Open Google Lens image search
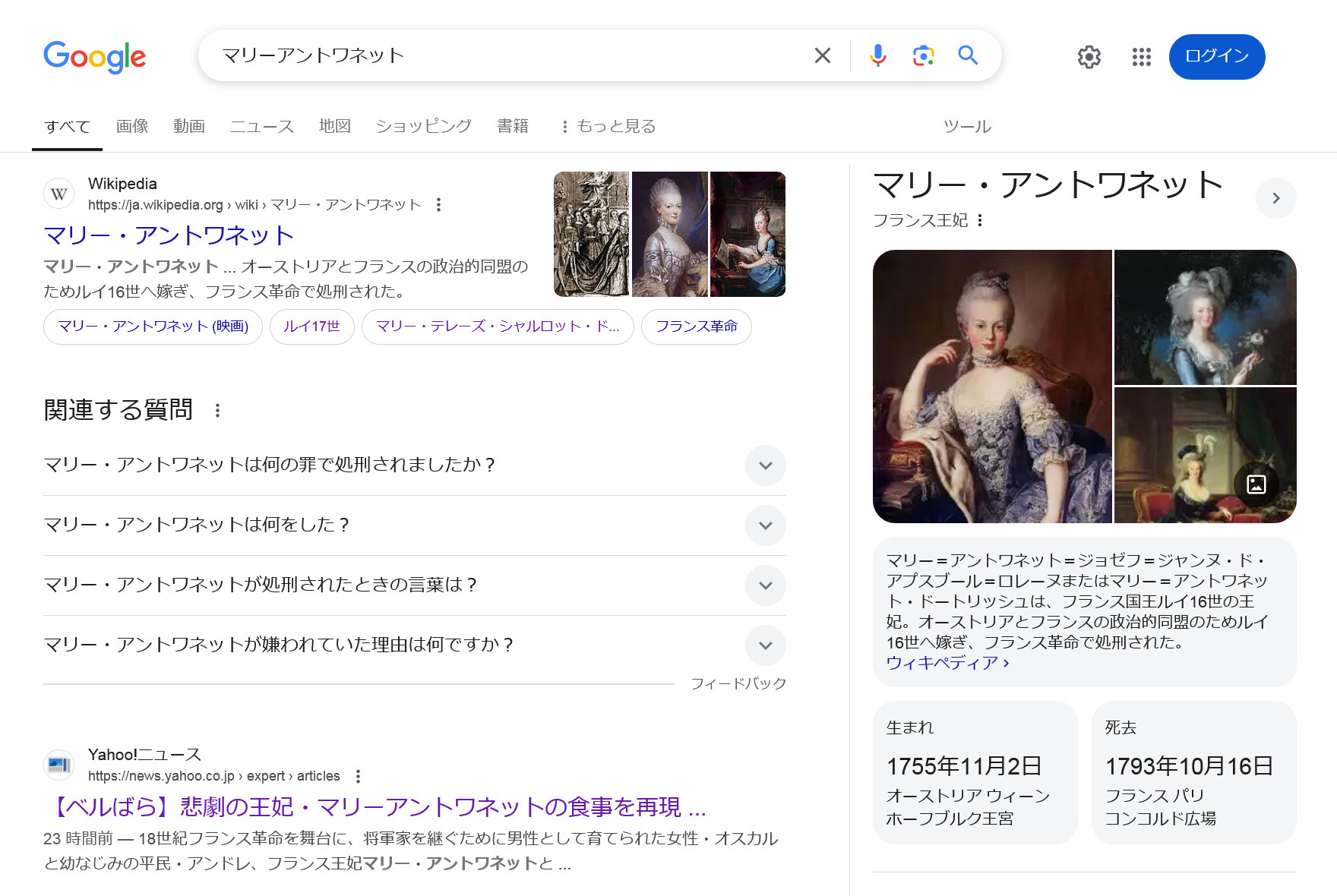This screenshot has height=896, width=1337. tap(923, 55)
